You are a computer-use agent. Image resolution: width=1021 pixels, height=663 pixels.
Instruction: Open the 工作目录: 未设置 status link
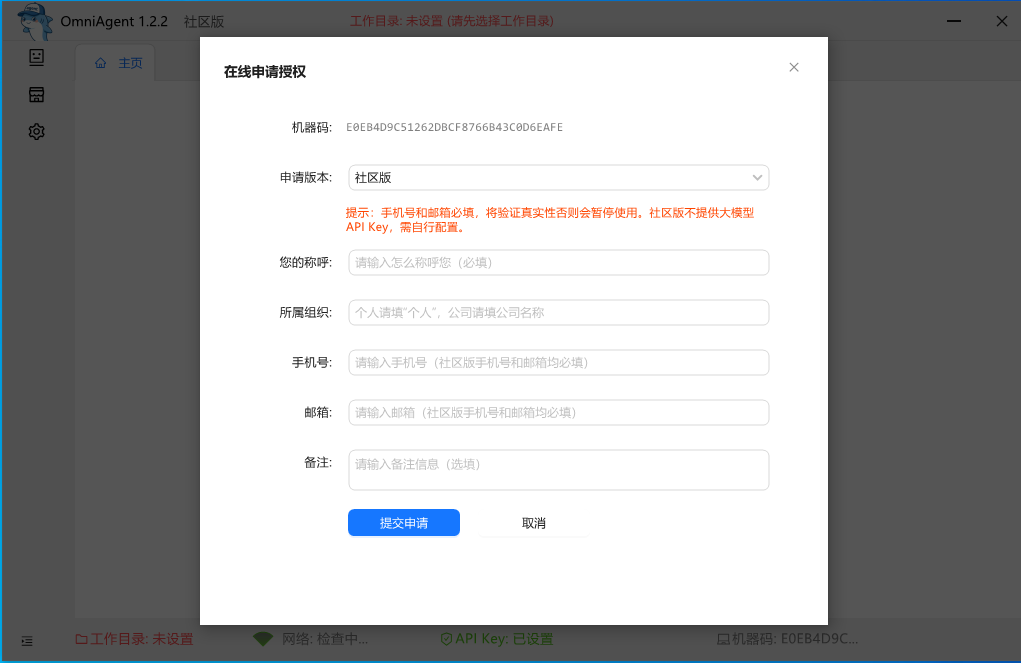pos(135,640)
